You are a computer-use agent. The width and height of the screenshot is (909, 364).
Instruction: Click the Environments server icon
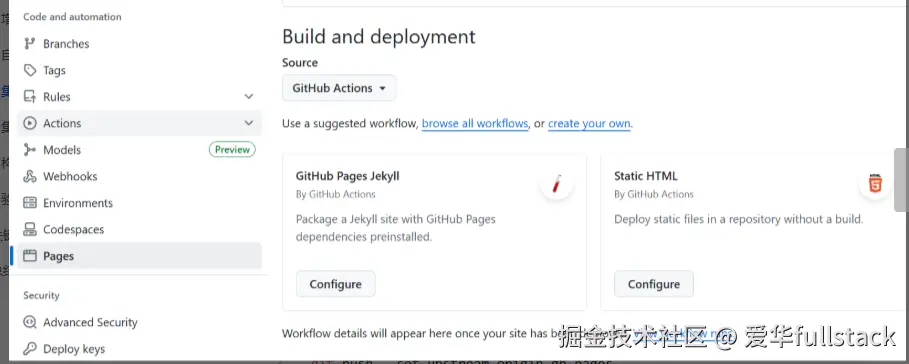tap(30, 203)
